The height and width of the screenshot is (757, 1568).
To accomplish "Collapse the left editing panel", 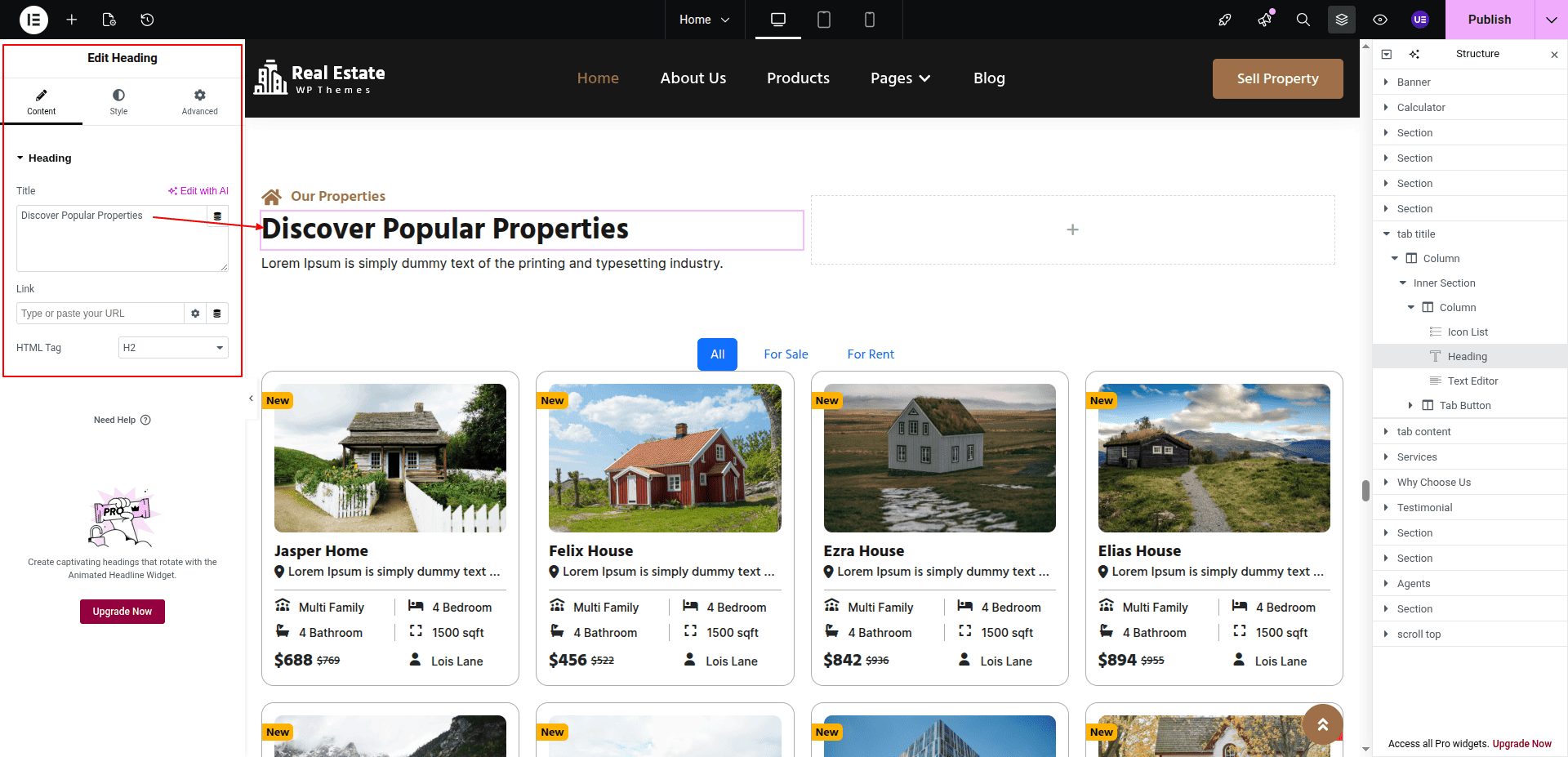I will coord(251,399).
